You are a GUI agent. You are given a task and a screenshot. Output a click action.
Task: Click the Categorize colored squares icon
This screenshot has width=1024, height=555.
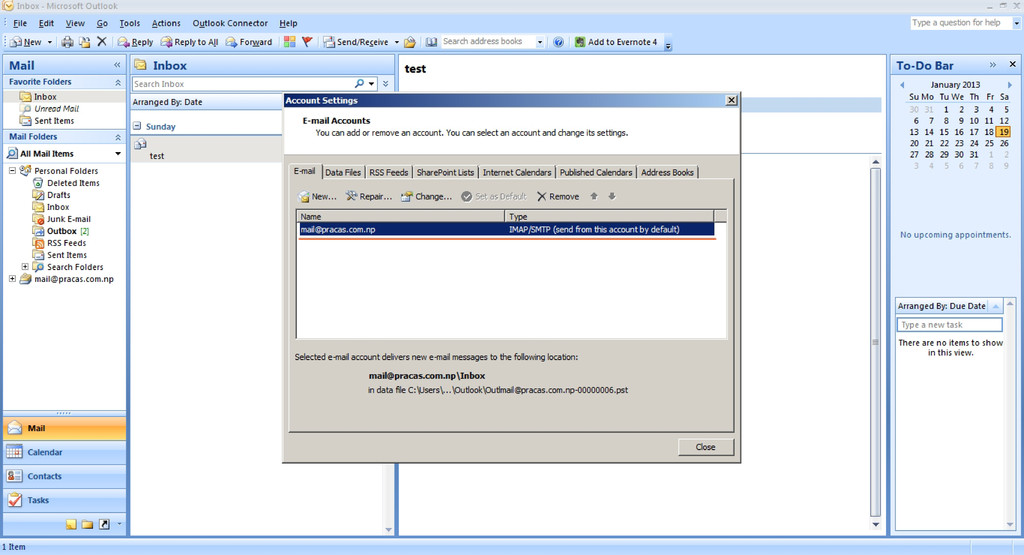pos(289,42)
